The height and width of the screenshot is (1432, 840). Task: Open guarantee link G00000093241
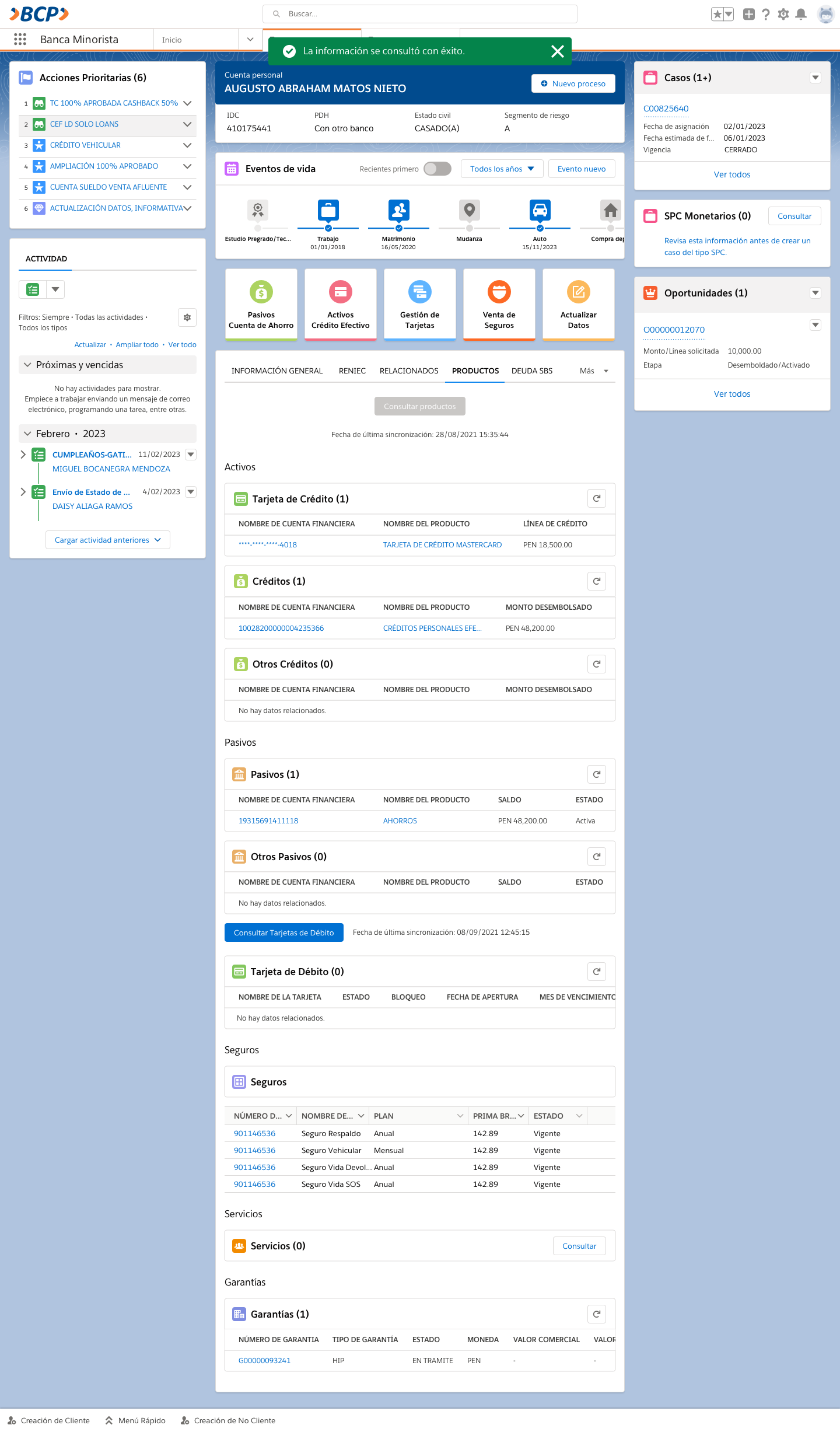tap(264, 1360)
